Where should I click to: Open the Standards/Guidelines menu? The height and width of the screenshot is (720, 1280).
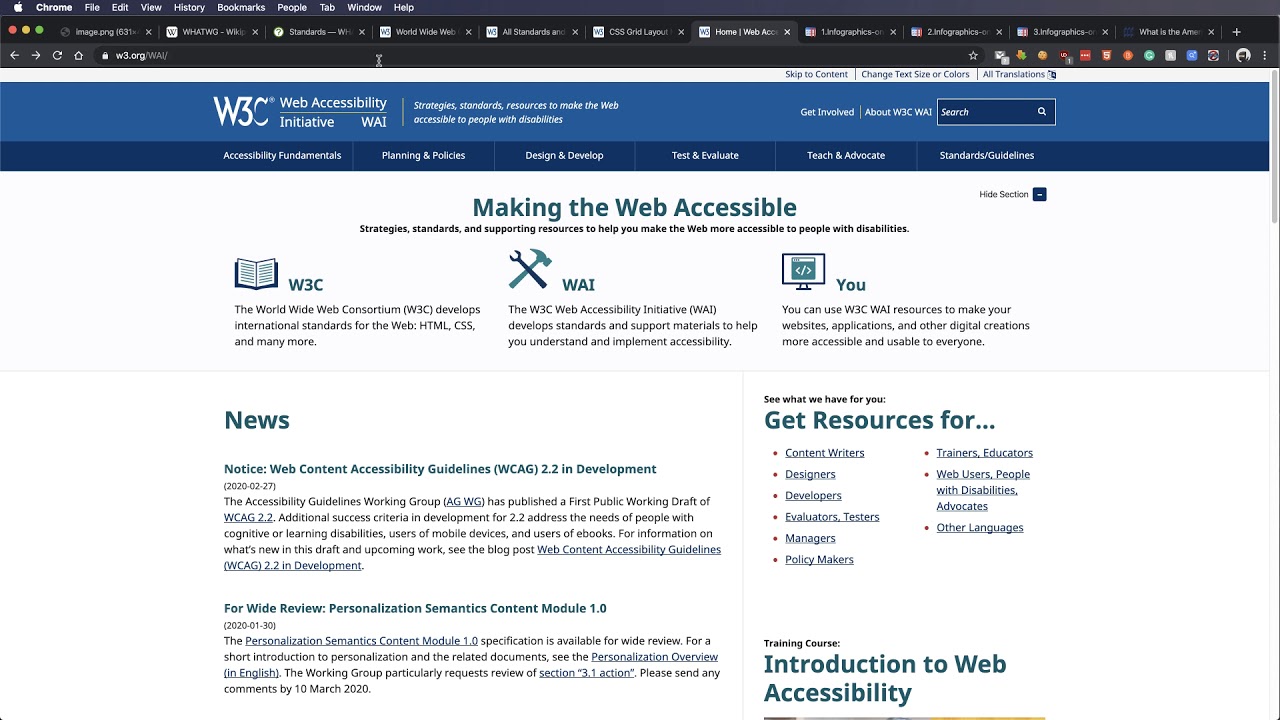987,155
